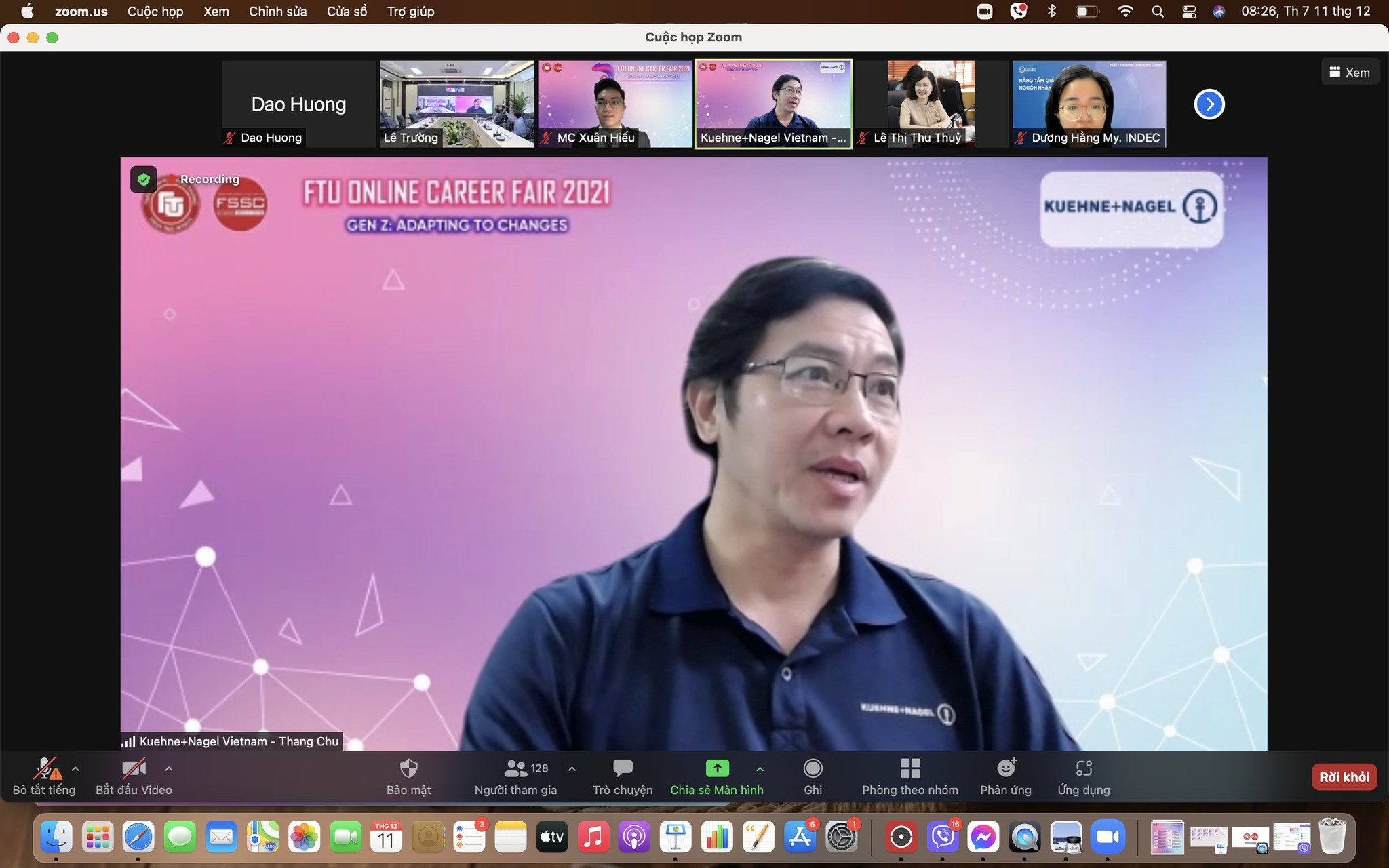
Task: Open Calendar from the Dock
Action: coord(387,838)
